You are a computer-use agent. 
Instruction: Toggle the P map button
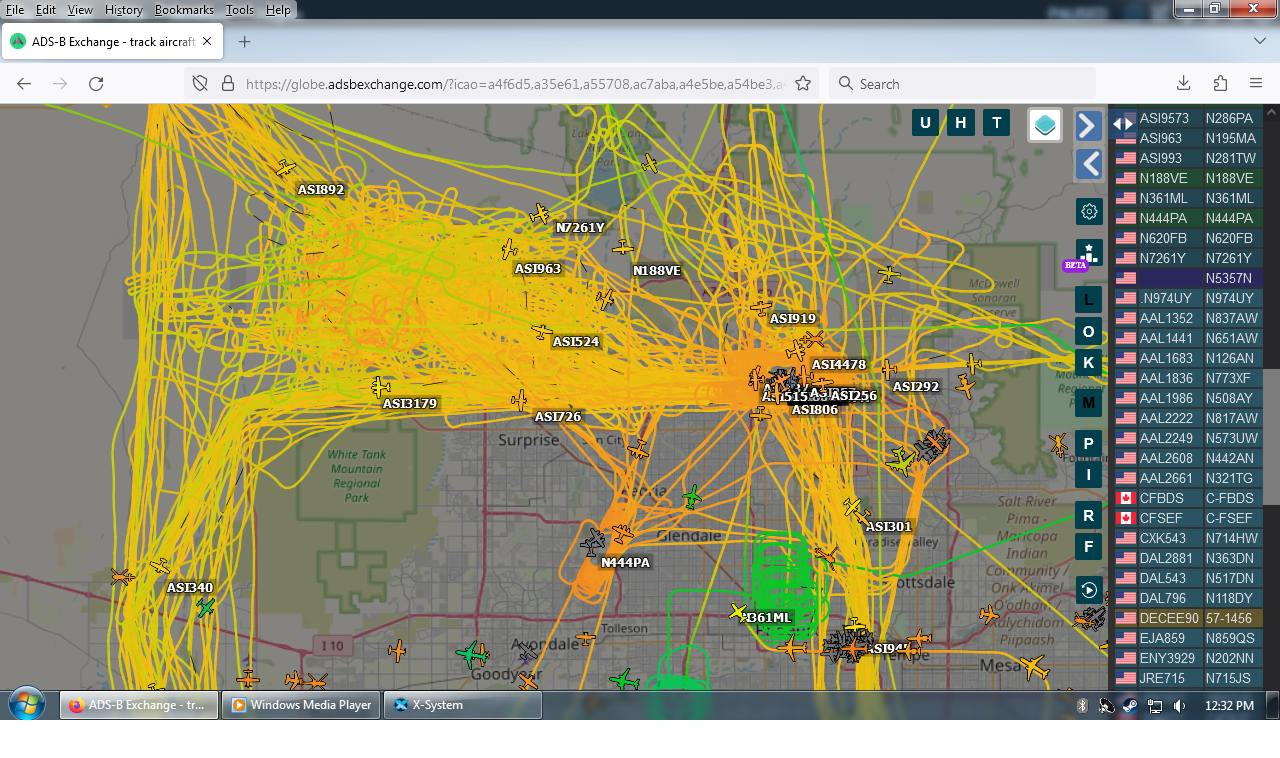click(1089, 443)
